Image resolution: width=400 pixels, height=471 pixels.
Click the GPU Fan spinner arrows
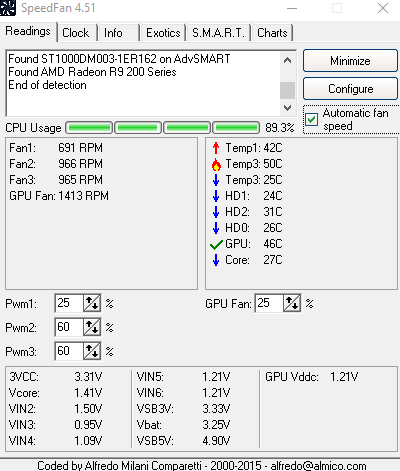tap(292, 303)
